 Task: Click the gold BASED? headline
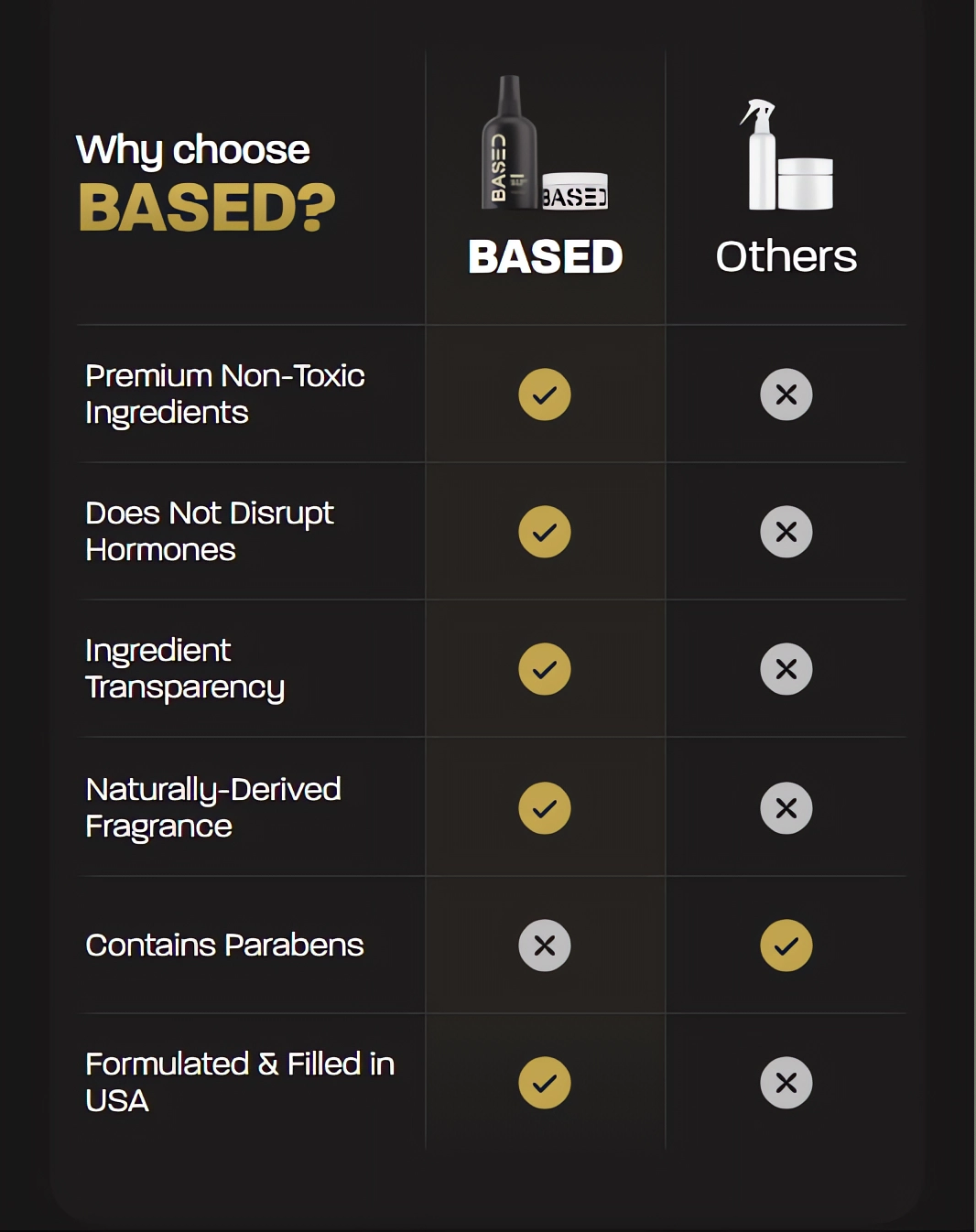point(207,207)
